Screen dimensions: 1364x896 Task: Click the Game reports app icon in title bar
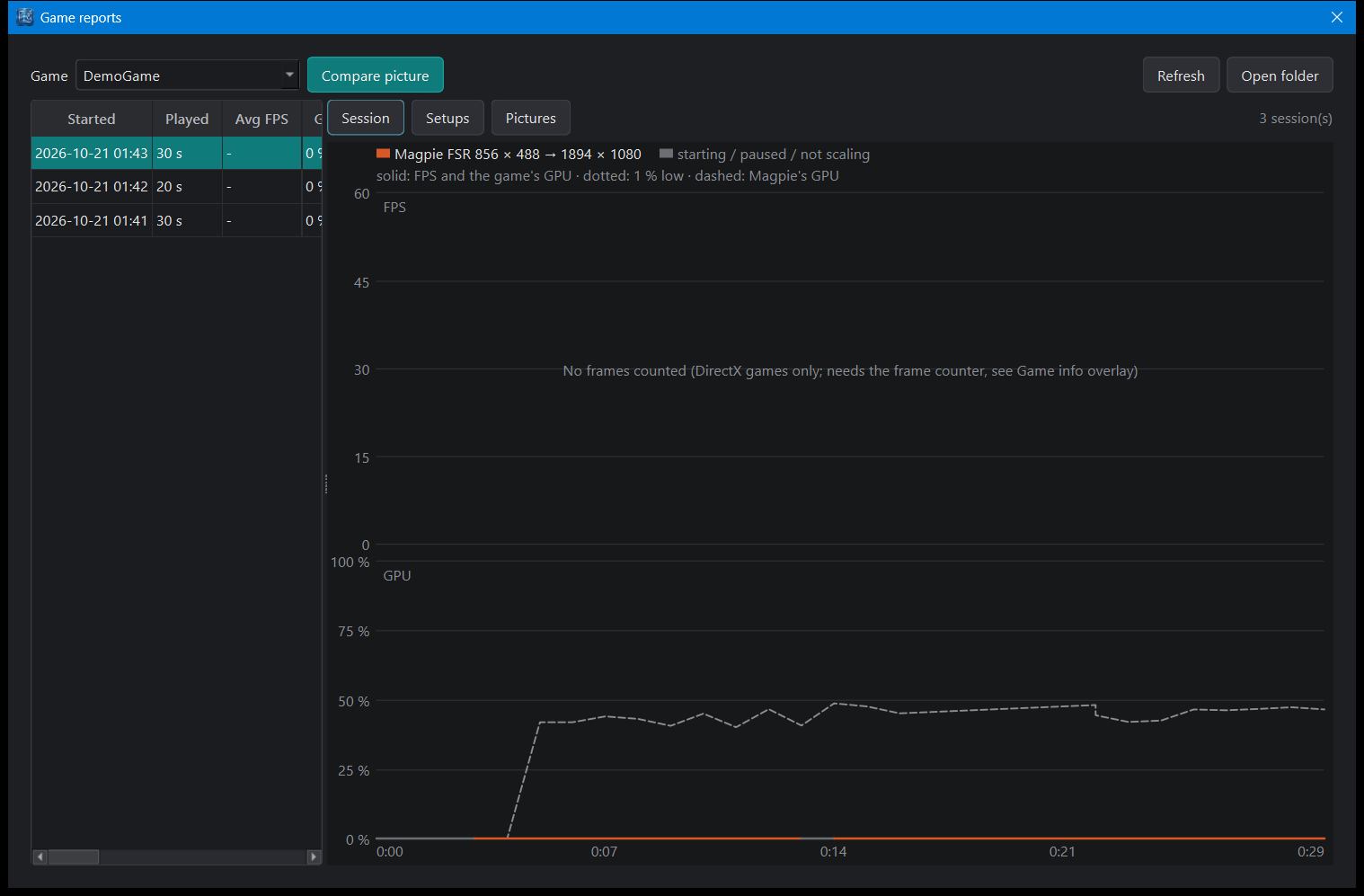[25, 17]
